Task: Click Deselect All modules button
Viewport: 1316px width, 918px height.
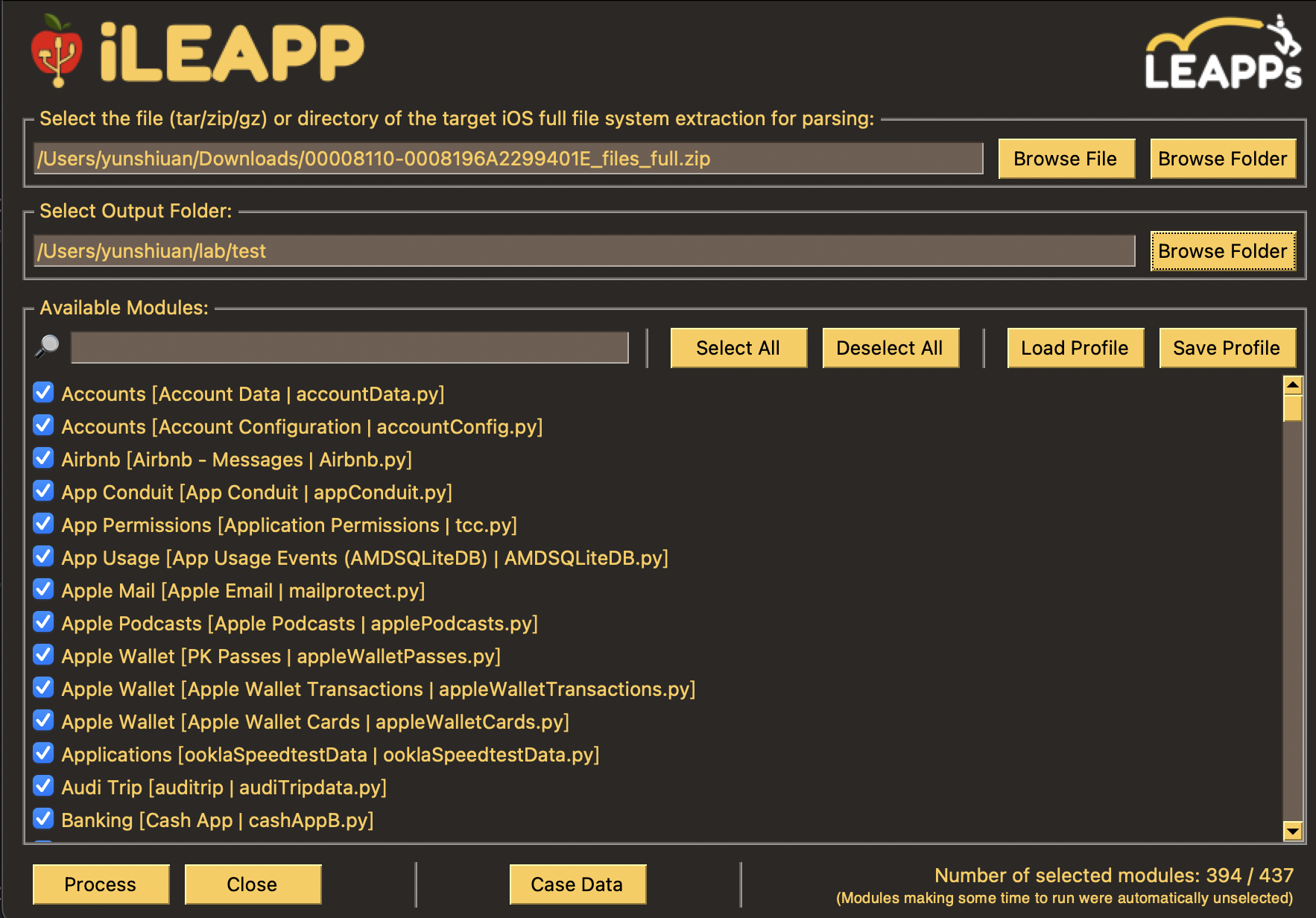Action: click(890, 348)
